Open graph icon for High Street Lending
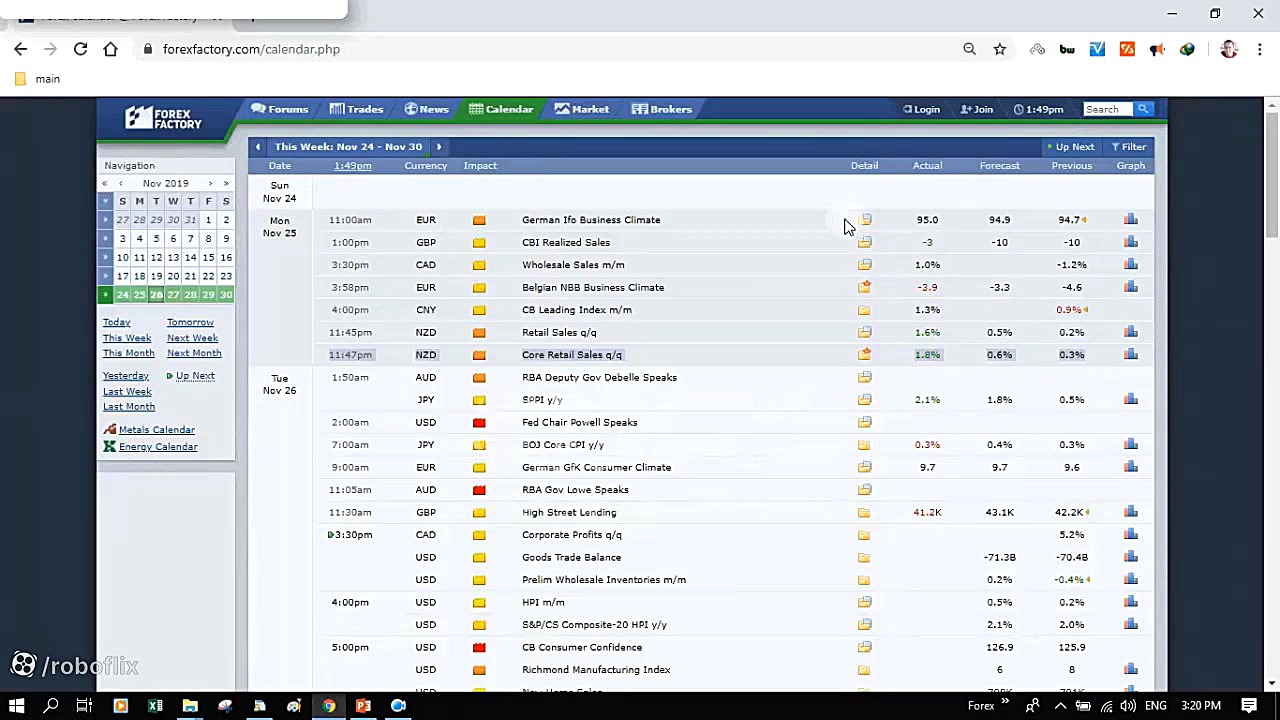The height and width of the screenshot is (720, 1280). 1130,512
